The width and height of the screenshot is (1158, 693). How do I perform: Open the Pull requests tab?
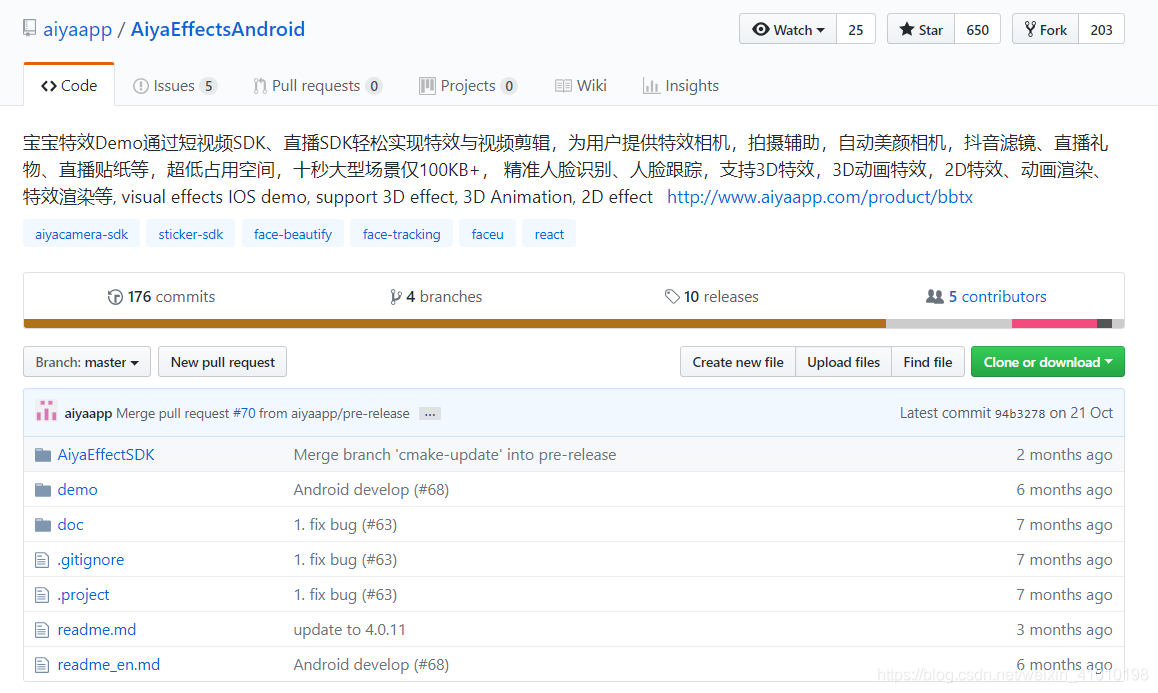[317, 86]
